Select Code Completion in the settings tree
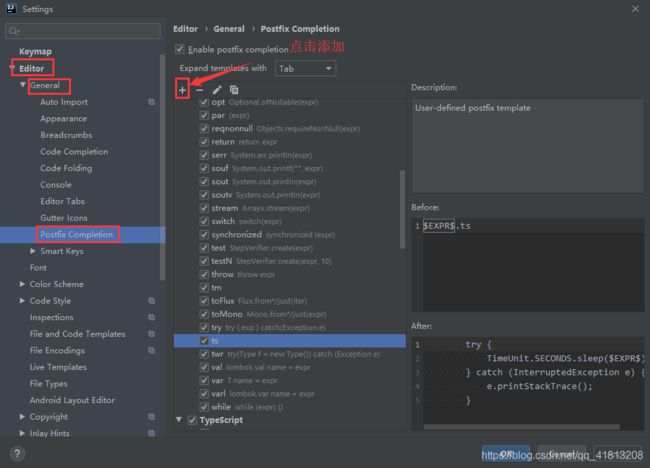 coord(74,152)
